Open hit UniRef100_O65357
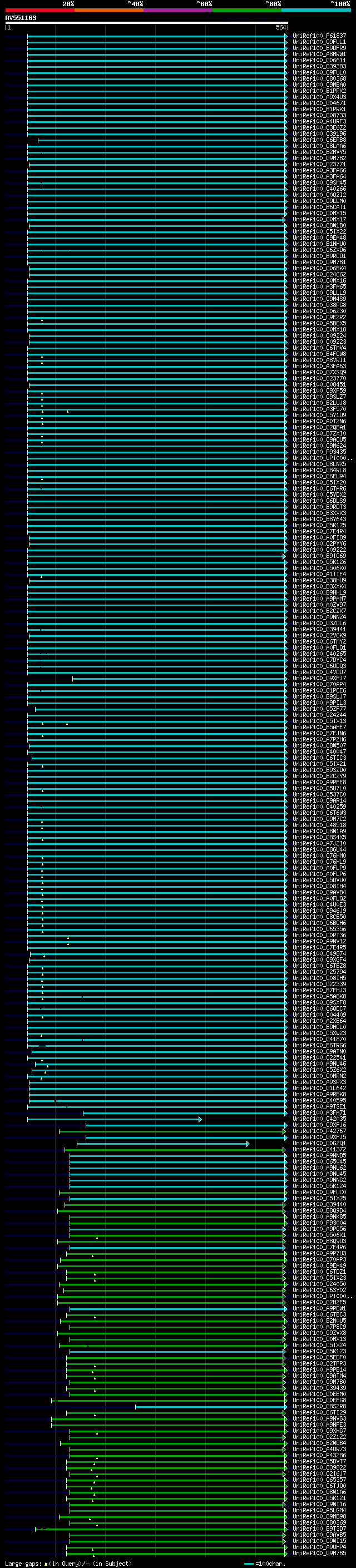 pos(319,1479)
